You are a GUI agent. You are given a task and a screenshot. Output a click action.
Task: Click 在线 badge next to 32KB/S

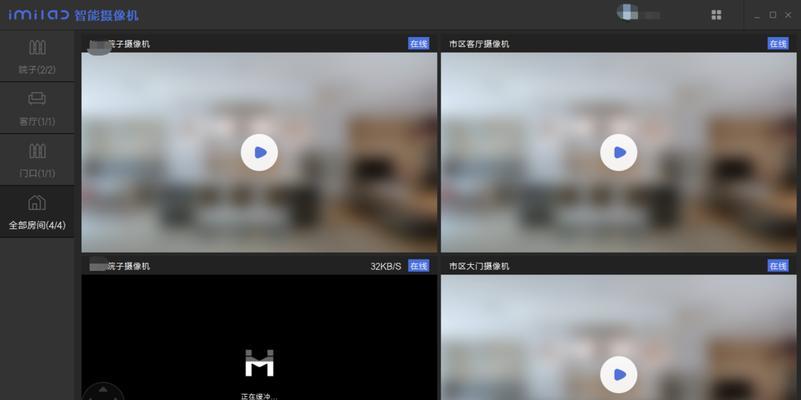[418, 266]
